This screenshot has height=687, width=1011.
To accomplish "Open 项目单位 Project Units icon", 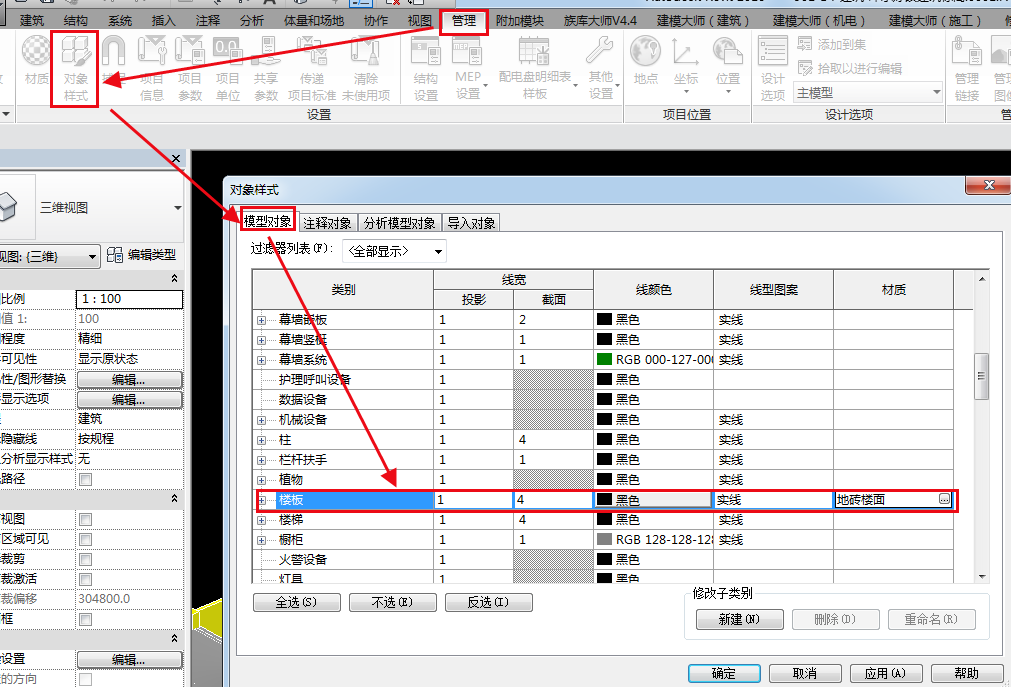I will (228, 69).
